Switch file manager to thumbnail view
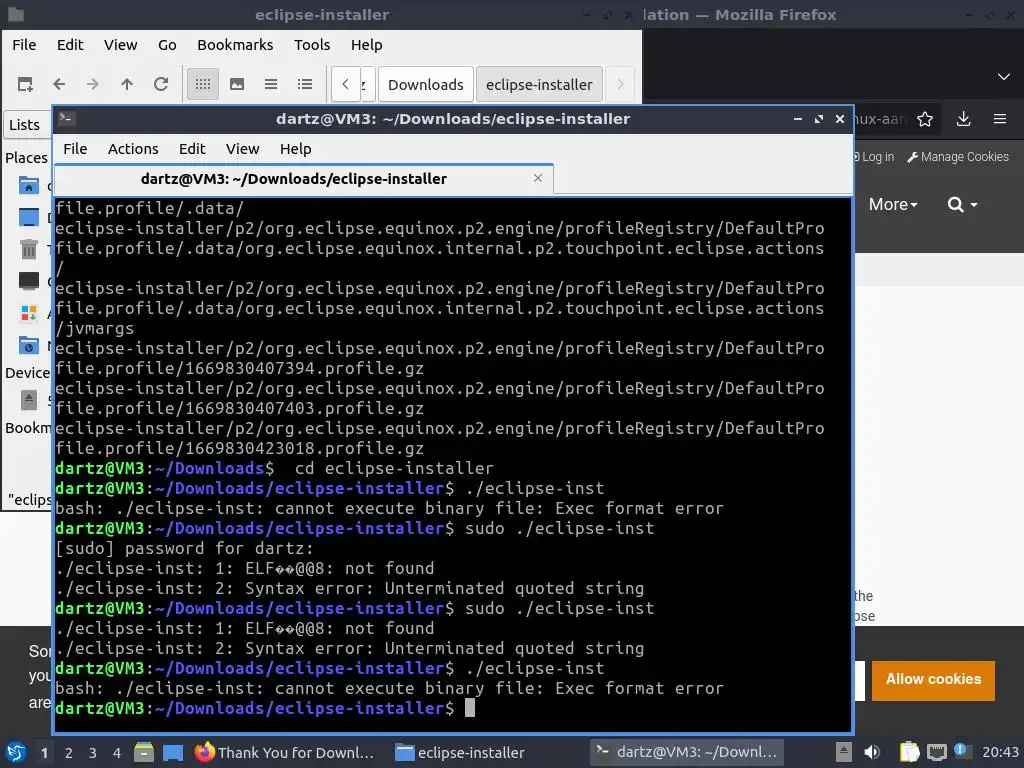The image size is (1024, 768). pyautogui.click(x=237, y=84)
